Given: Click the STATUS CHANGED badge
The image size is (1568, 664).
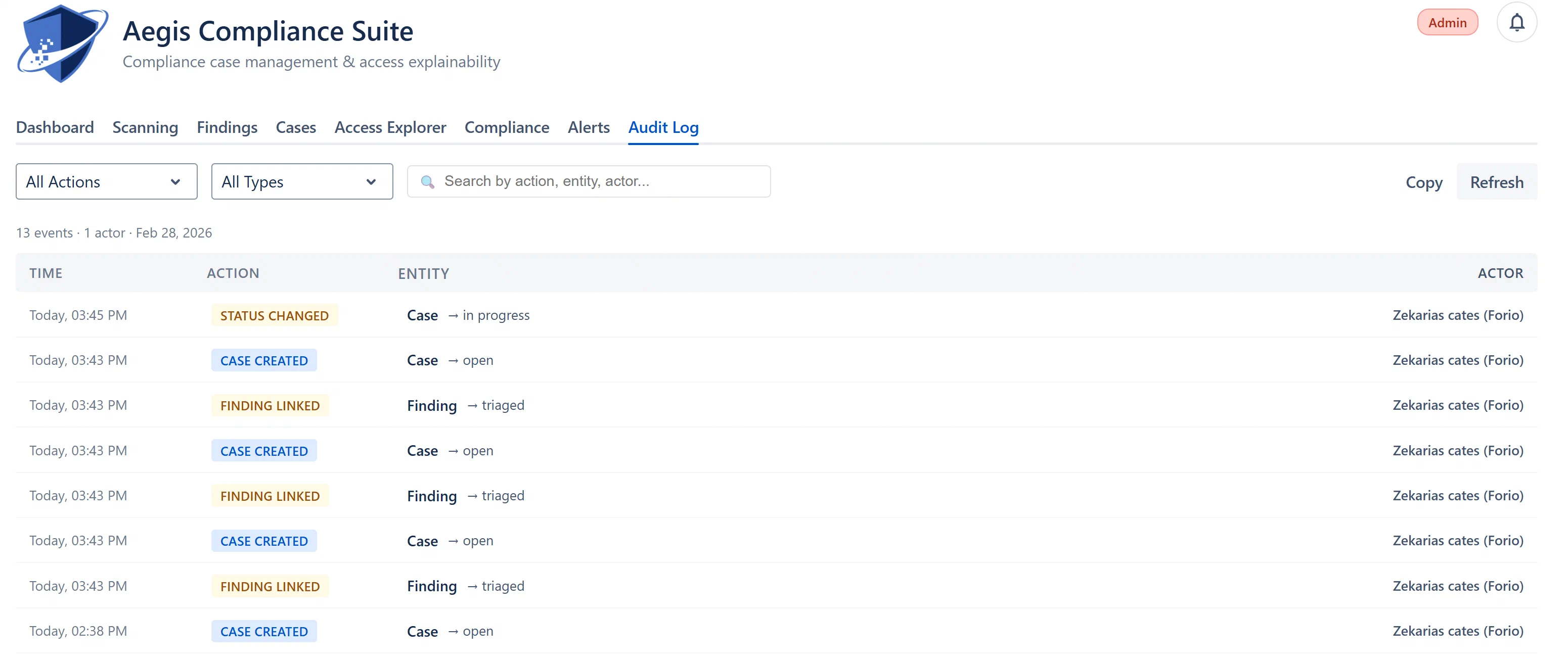Looking at the screenshot, I should [275, 315].
